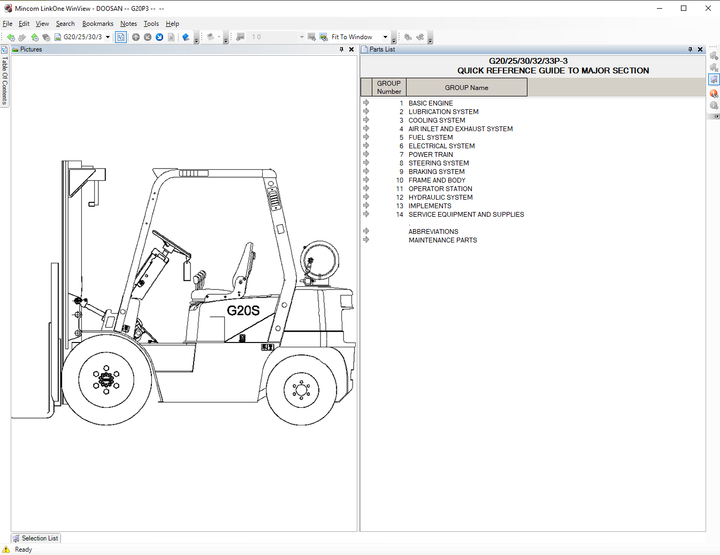Select COOLING SYSTEM row
720x555 pixels.
coord(437,120)
